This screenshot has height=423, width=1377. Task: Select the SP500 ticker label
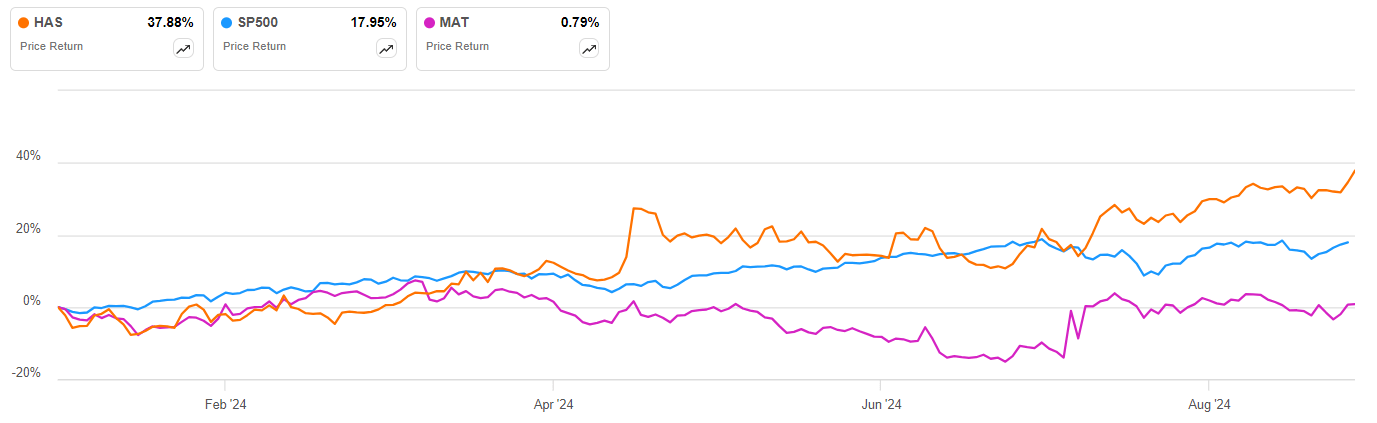pos(258,22)
